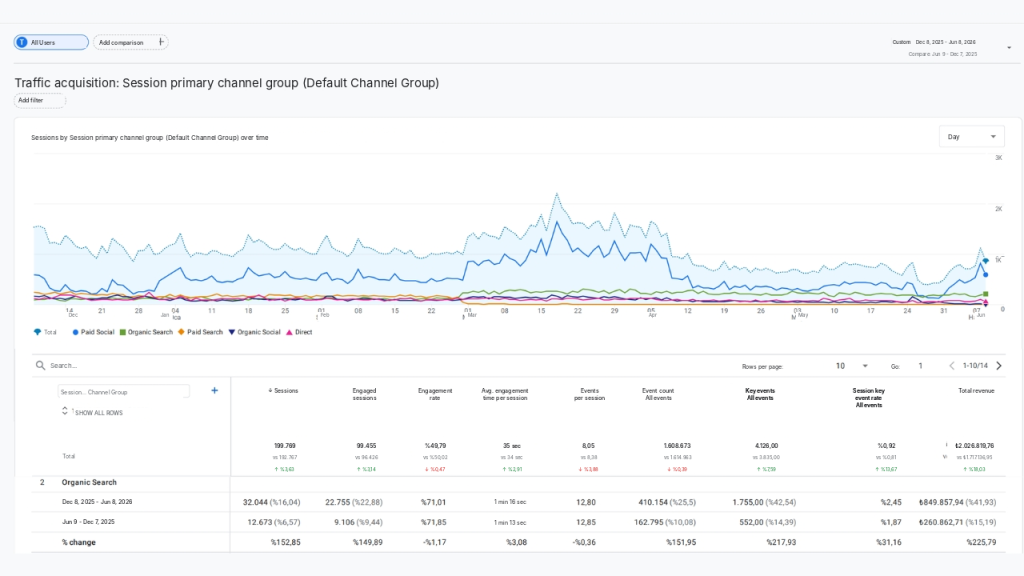Open the Key events All events selector
Image resolution: width=1024 pixels, height=576 pixels.
pos(760,394)
